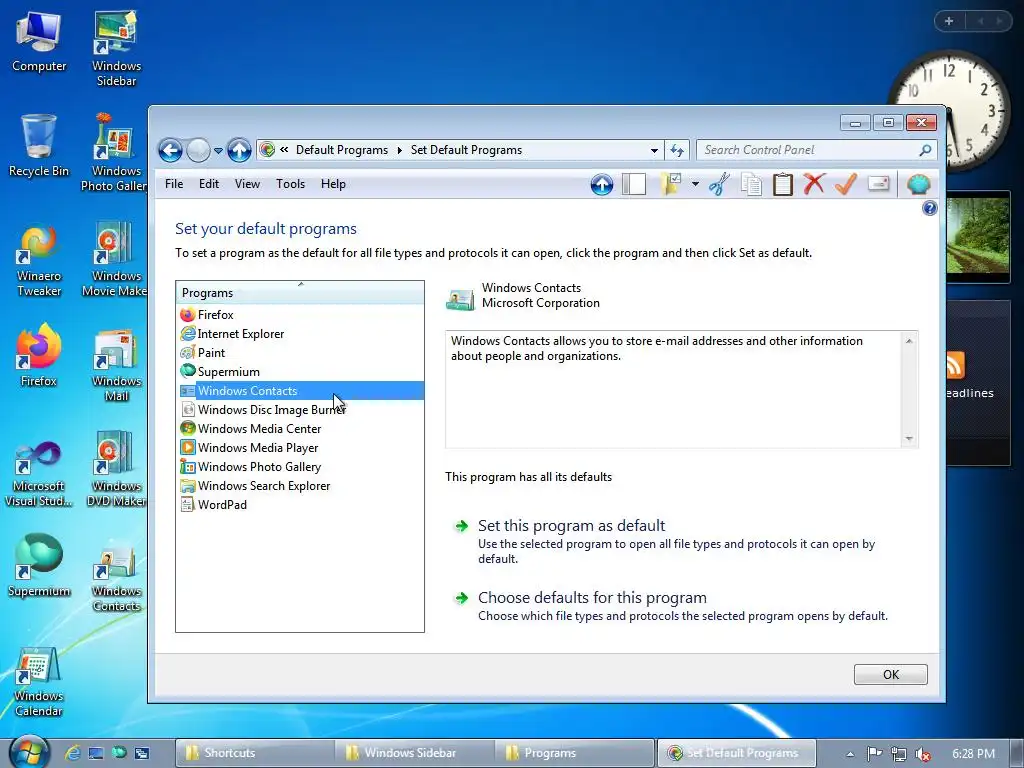The image size is (1024, 768).
Task: Select Windows Contacts in the programs list
Action: coord(301,391)
